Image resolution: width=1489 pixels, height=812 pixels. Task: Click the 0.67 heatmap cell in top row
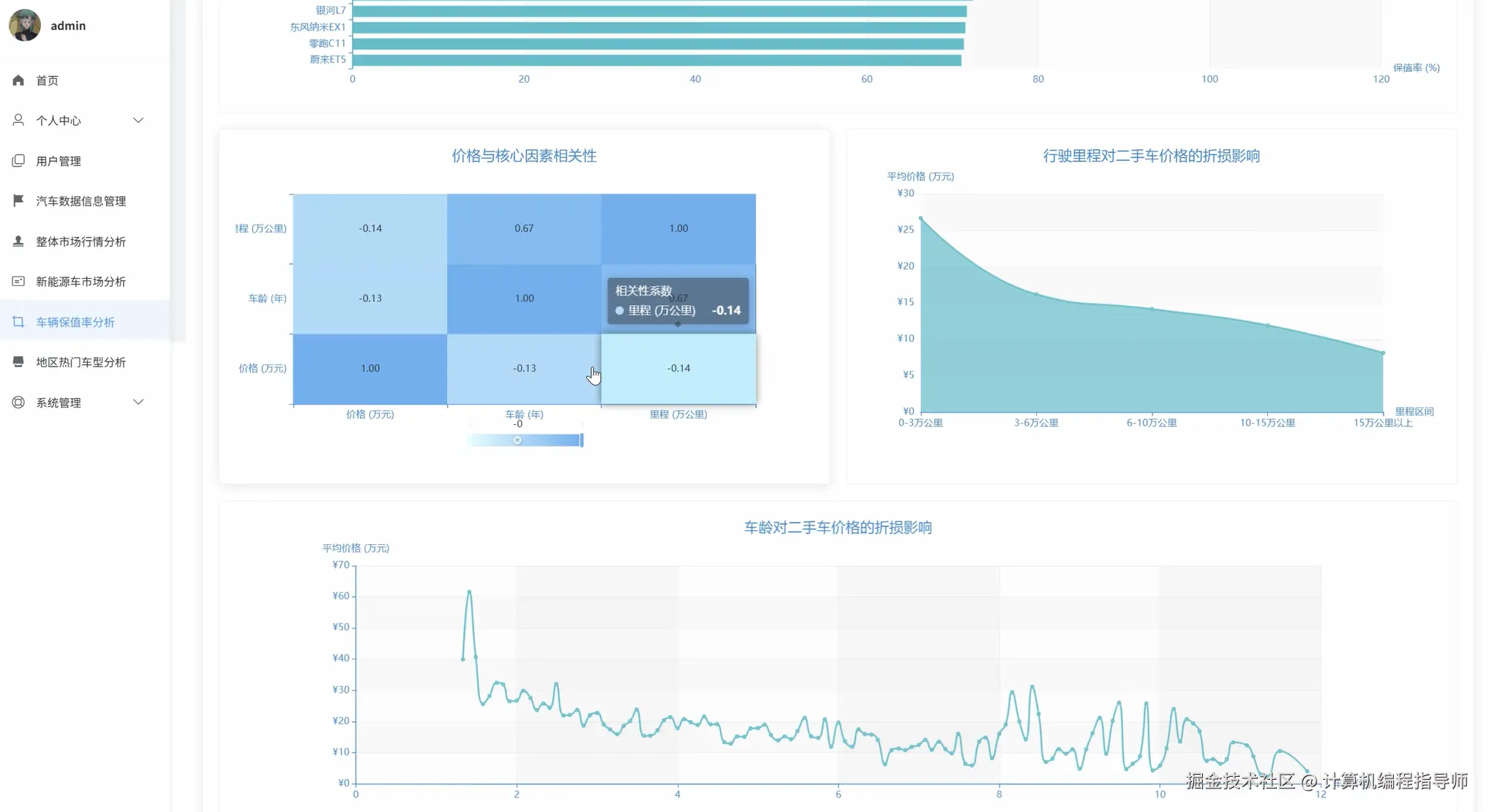pyautogui.click(x=524, y=228)
